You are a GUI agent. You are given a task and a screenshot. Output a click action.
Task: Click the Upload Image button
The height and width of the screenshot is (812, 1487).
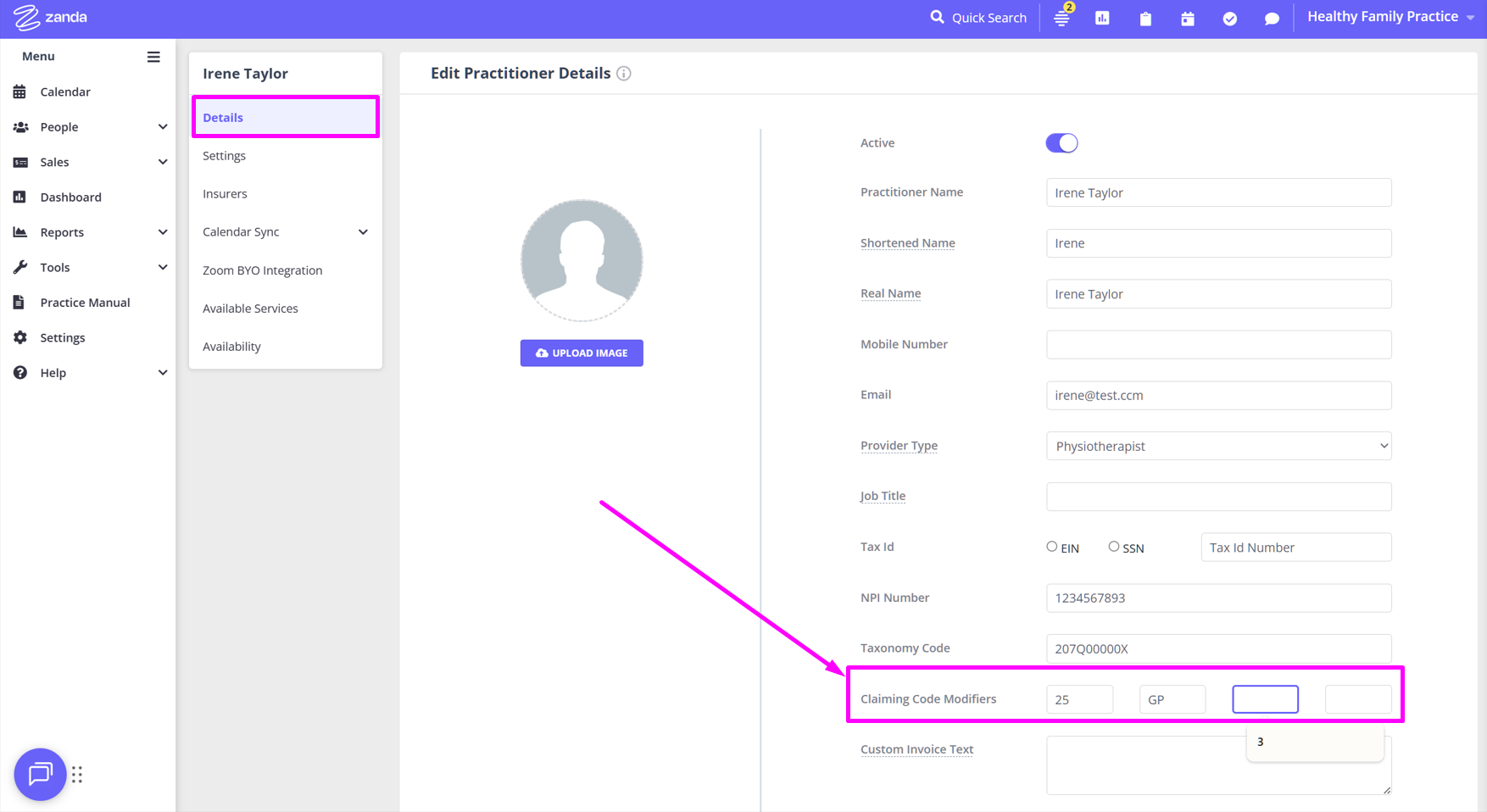coord(582,353)
